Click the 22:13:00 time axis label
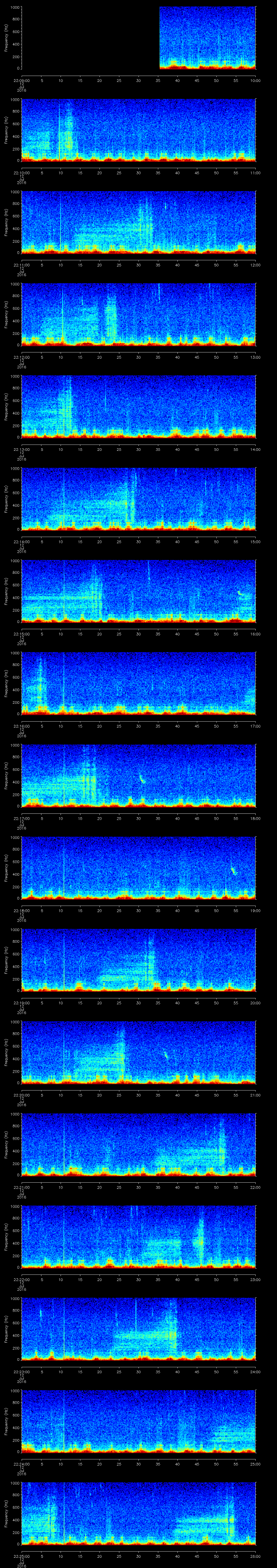This screenshot has height=1568, width=277. [21, 449]
